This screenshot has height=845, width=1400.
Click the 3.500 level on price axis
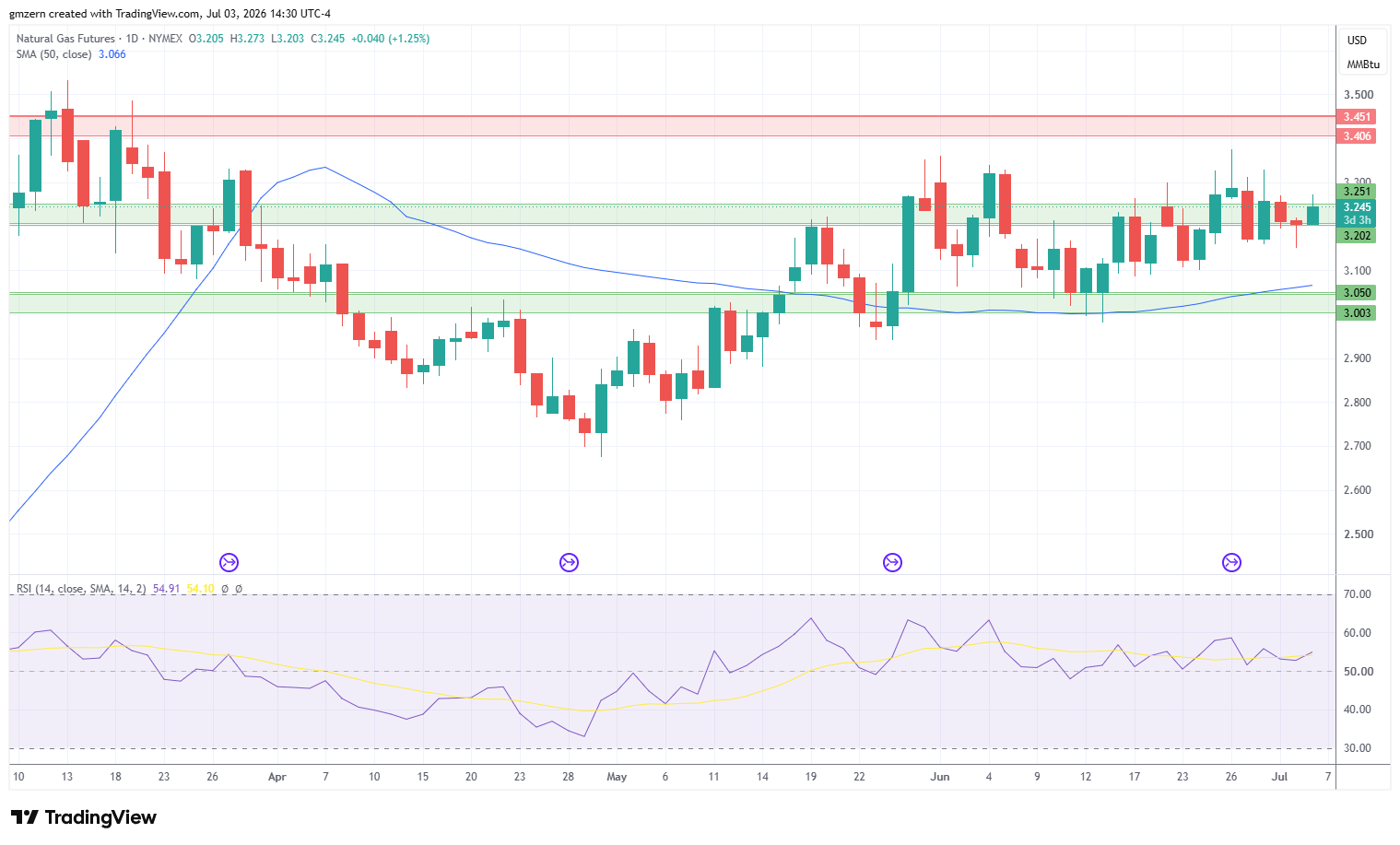click(1359, 95)
